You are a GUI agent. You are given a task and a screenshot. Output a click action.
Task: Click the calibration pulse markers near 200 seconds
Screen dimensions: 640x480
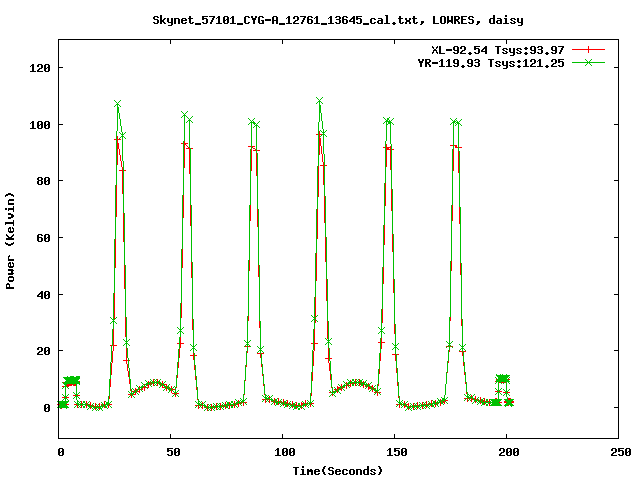click(x=503, y=379)
